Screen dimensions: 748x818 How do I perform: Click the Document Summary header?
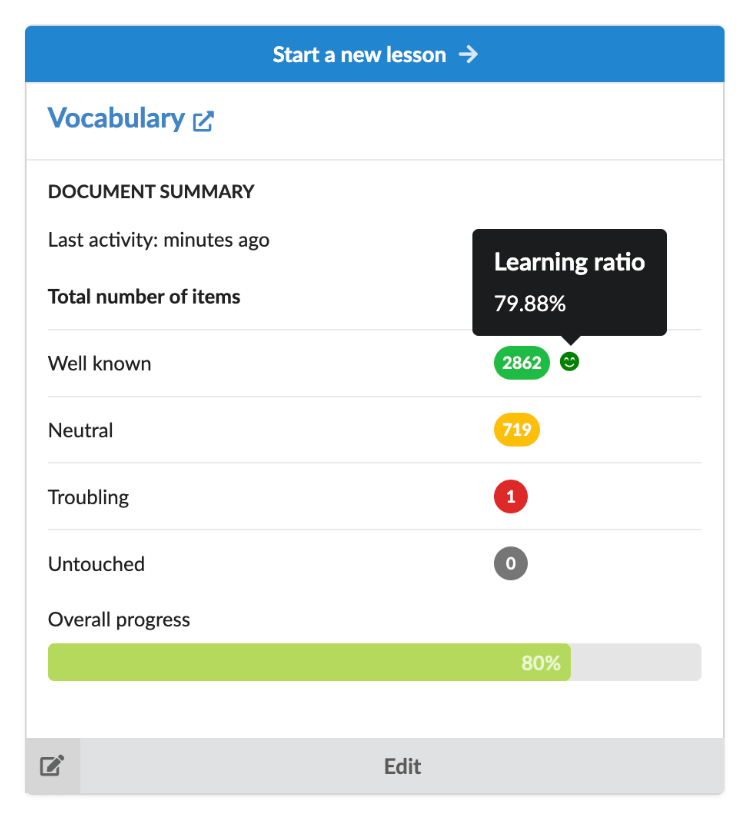pos(151,191)
